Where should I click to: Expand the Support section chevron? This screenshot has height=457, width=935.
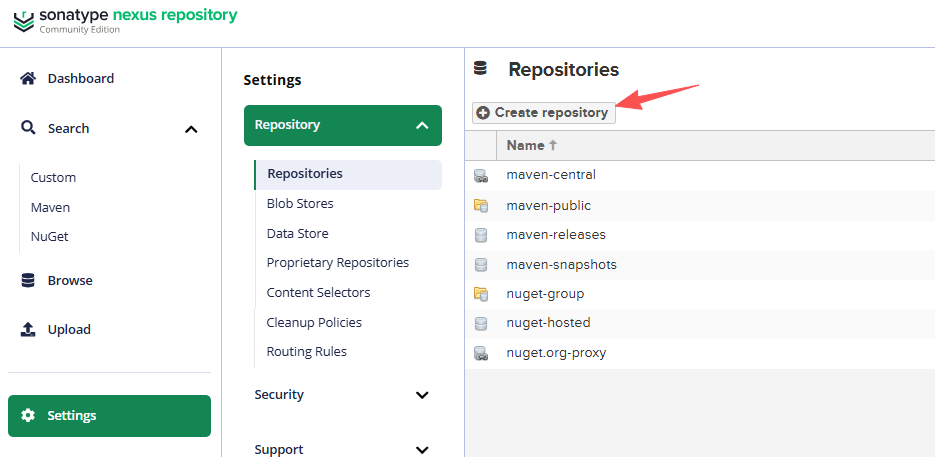(x=422, y=450)
